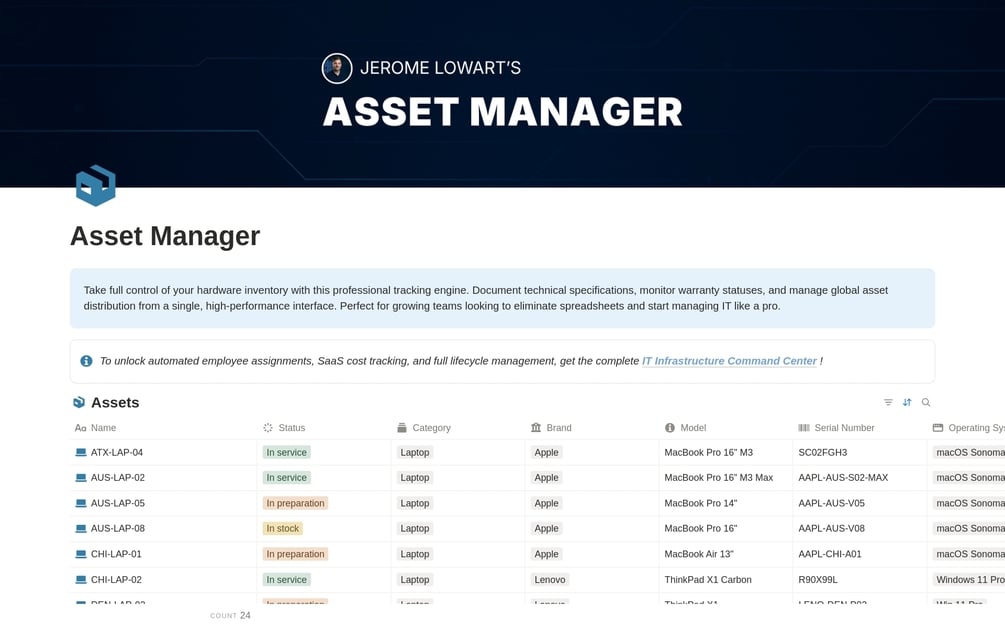Click the blue cube page icon
Viewport: 1005px width, 628px height.
coord(96,185)
